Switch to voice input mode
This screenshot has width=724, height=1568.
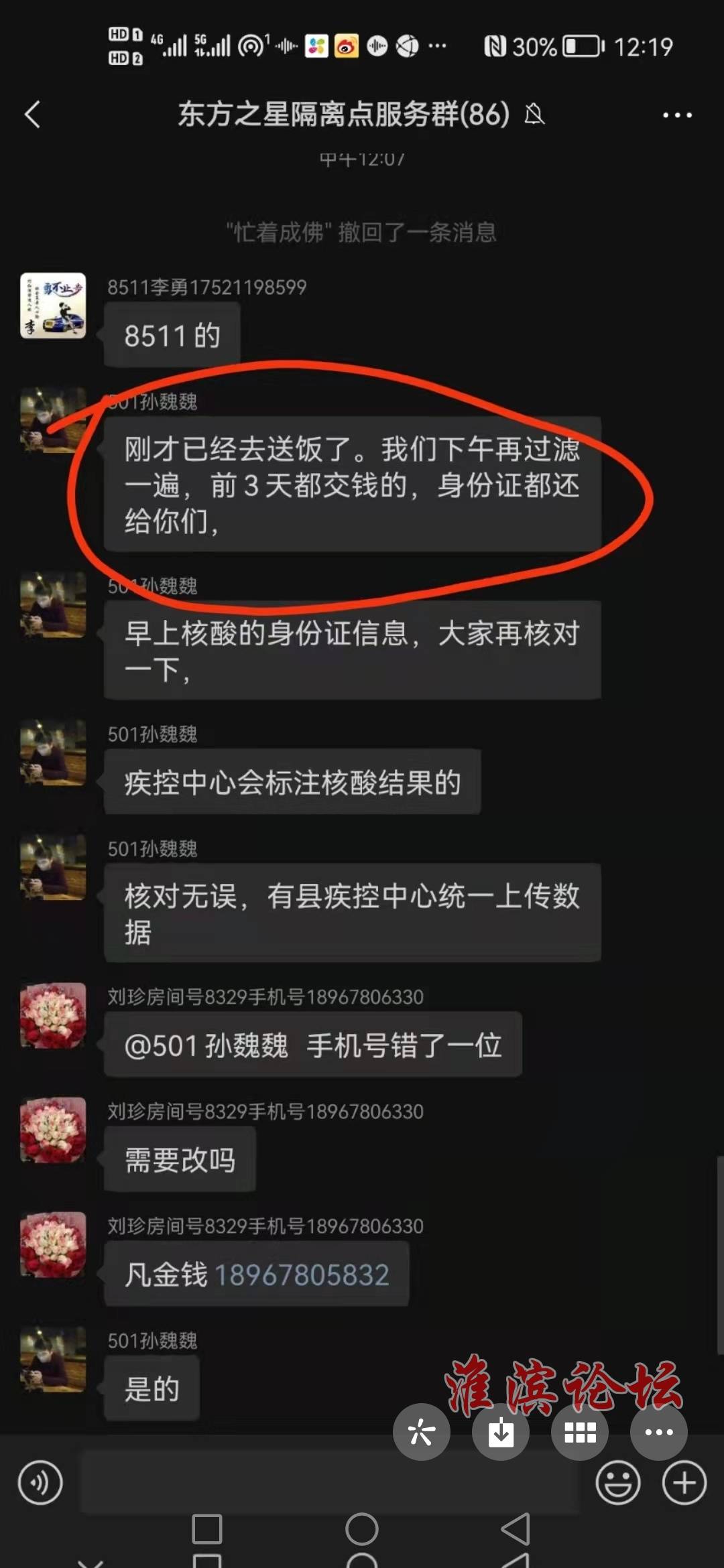[40, 1483]
